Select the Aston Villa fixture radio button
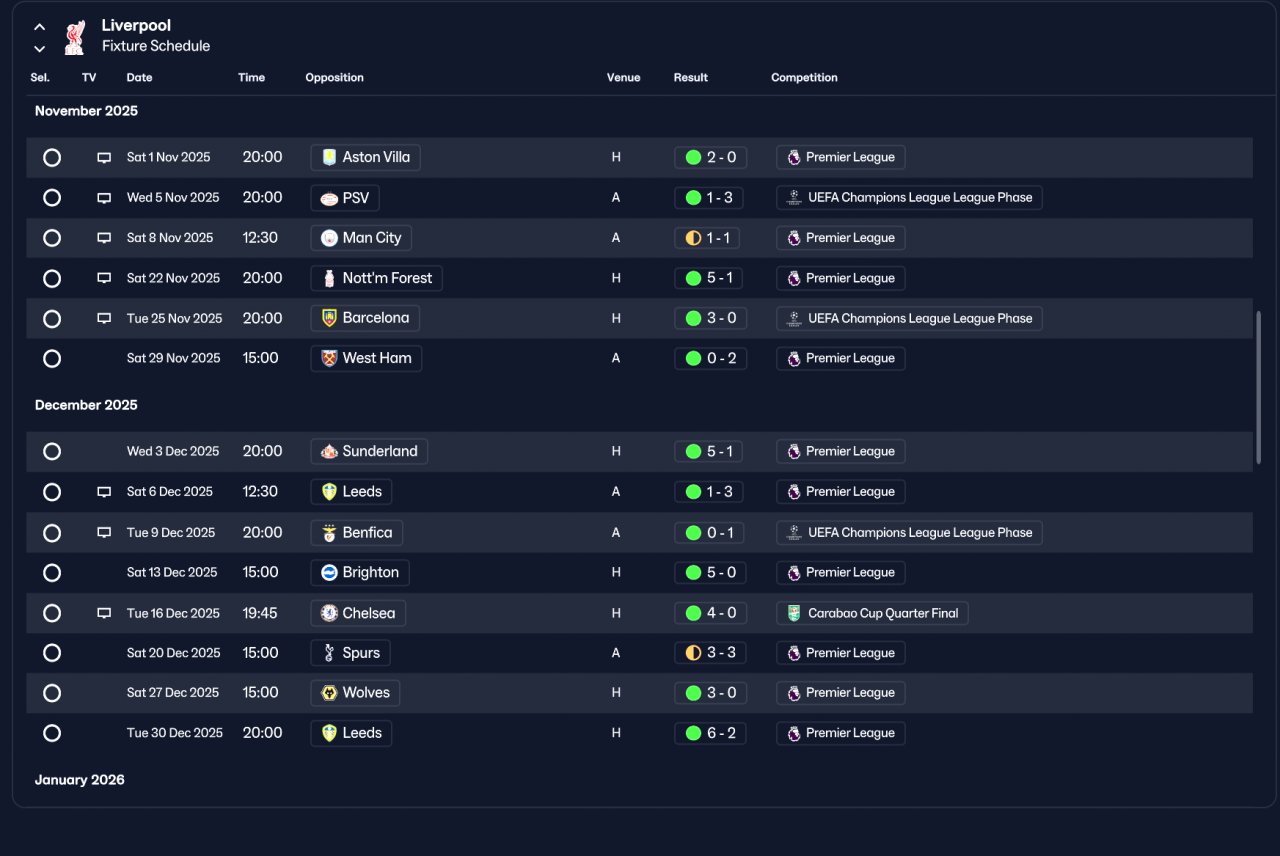The height and width of the screenshot is (856, 1280). point(52,158)
